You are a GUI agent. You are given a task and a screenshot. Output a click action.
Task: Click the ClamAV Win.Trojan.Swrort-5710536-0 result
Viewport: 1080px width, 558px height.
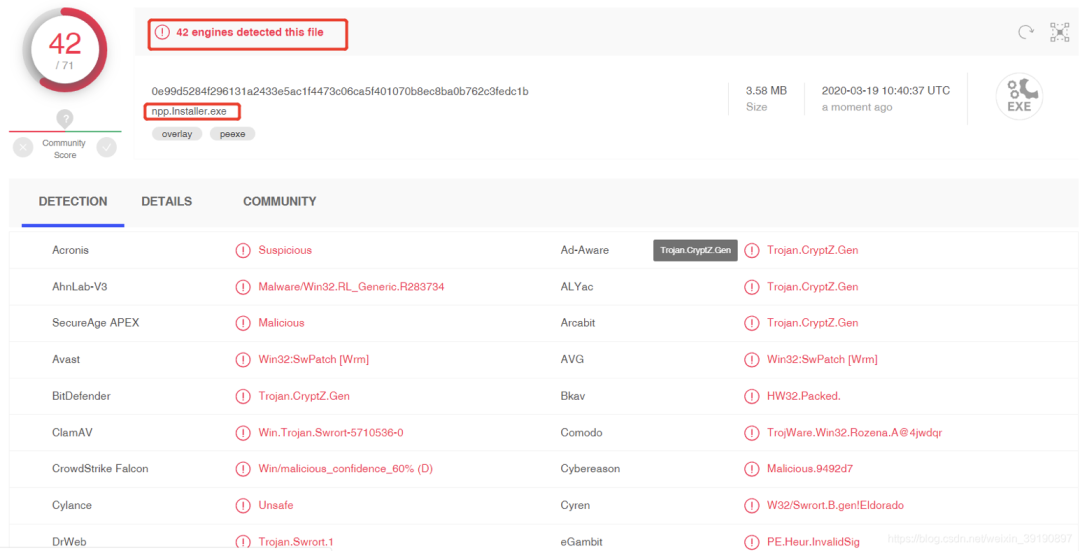[x=331, y=433]
